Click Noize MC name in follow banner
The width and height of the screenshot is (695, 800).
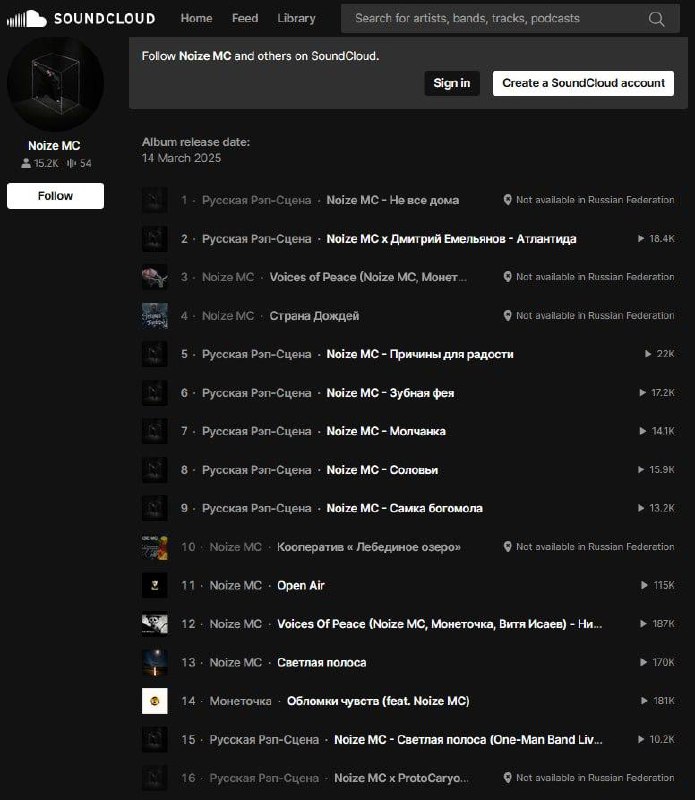tap(205, 56)
